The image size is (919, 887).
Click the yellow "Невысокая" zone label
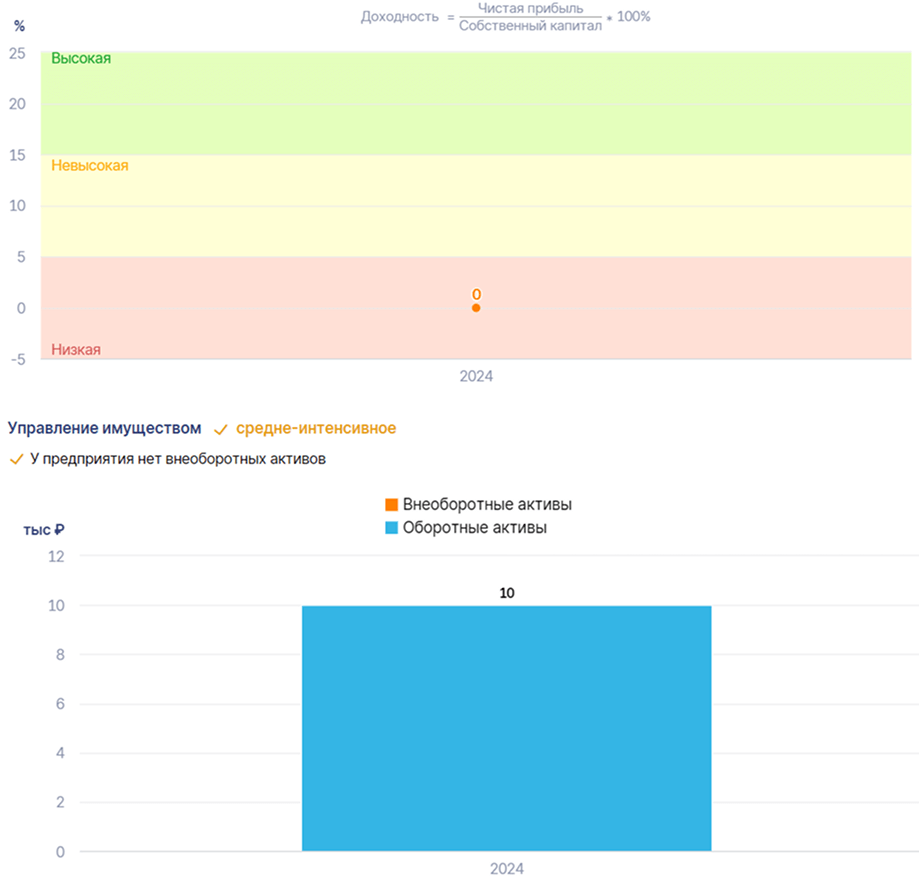(90, 166)
